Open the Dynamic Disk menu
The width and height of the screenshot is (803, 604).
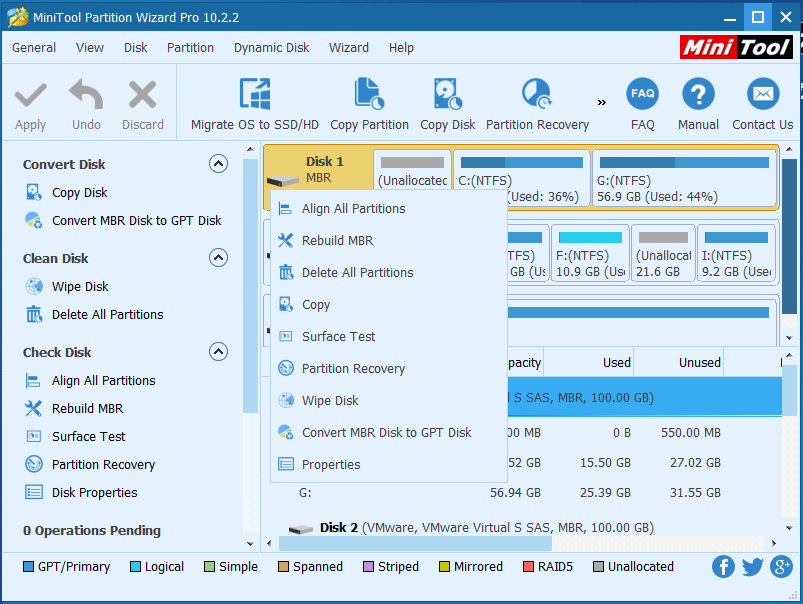coord(271,48)
